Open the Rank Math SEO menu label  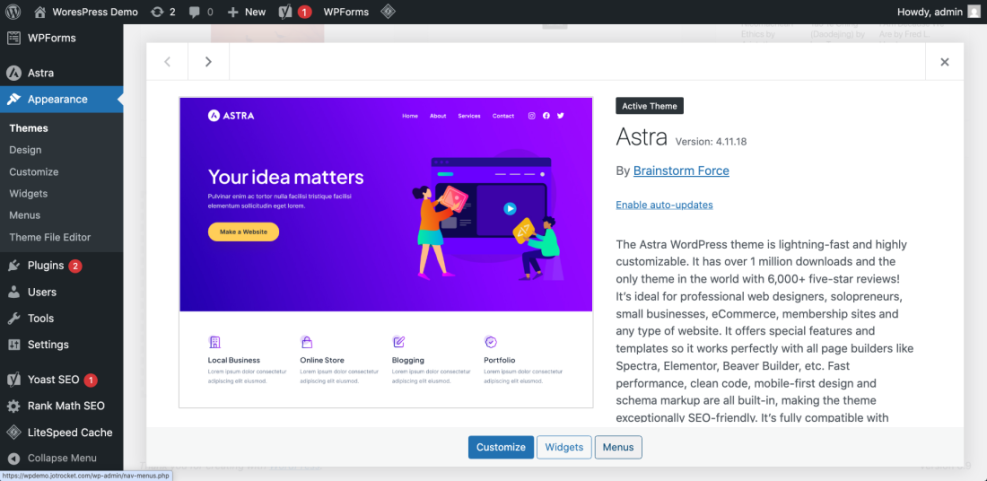coord(66,406)
